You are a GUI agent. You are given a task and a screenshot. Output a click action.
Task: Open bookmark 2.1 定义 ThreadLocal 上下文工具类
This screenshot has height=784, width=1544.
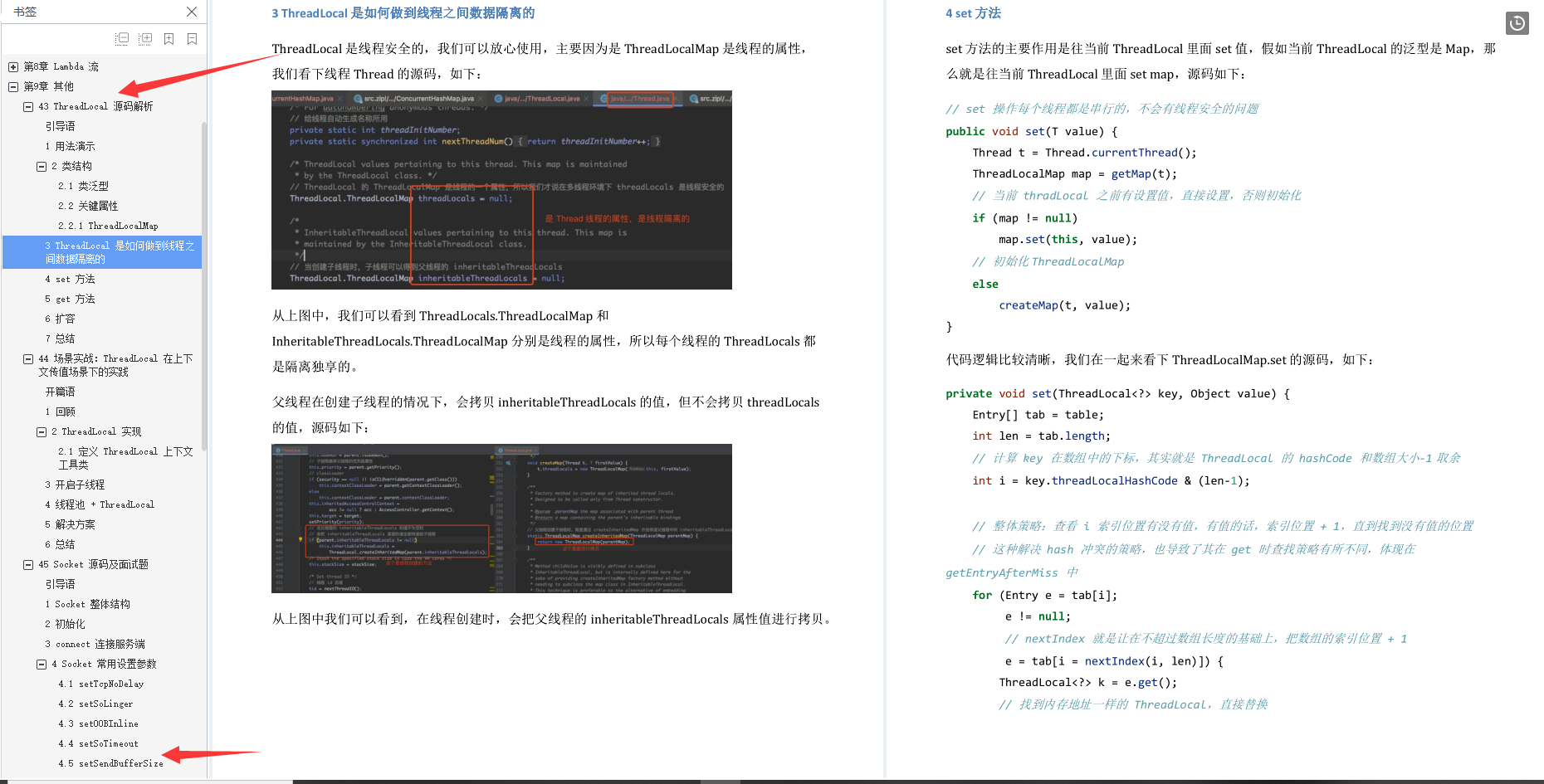(125, 458)
